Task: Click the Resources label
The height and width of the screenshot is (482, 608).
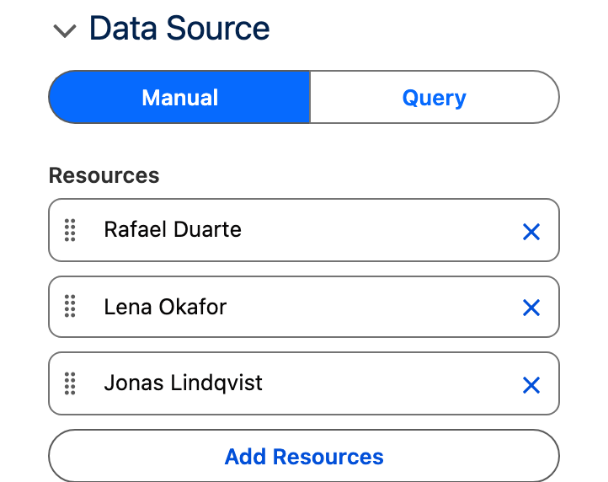Action: click(104, 175)
